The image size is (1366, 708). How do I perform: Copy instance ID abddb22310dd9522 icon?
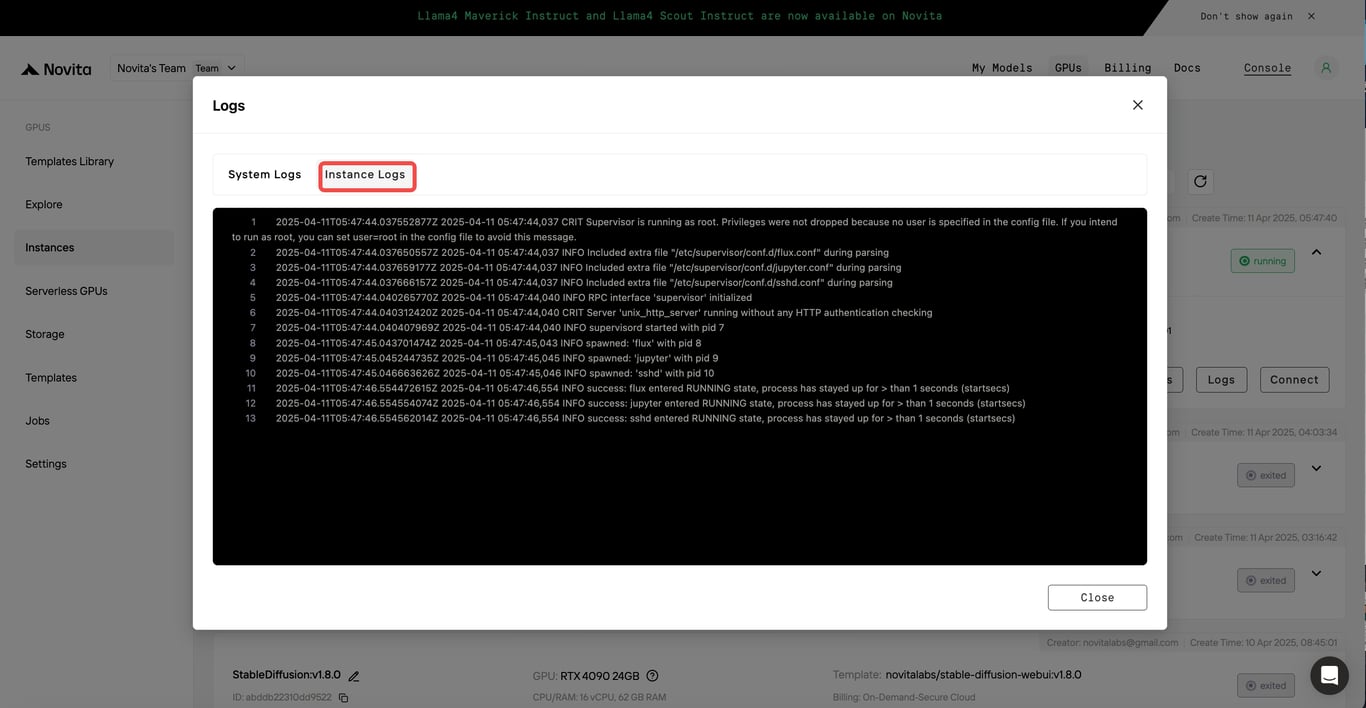(343, 697)
